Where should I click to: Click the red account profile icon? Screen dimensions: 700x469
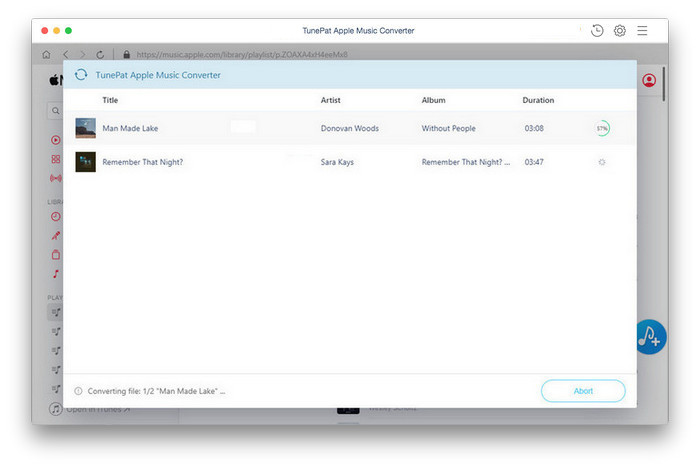[649, 80]
